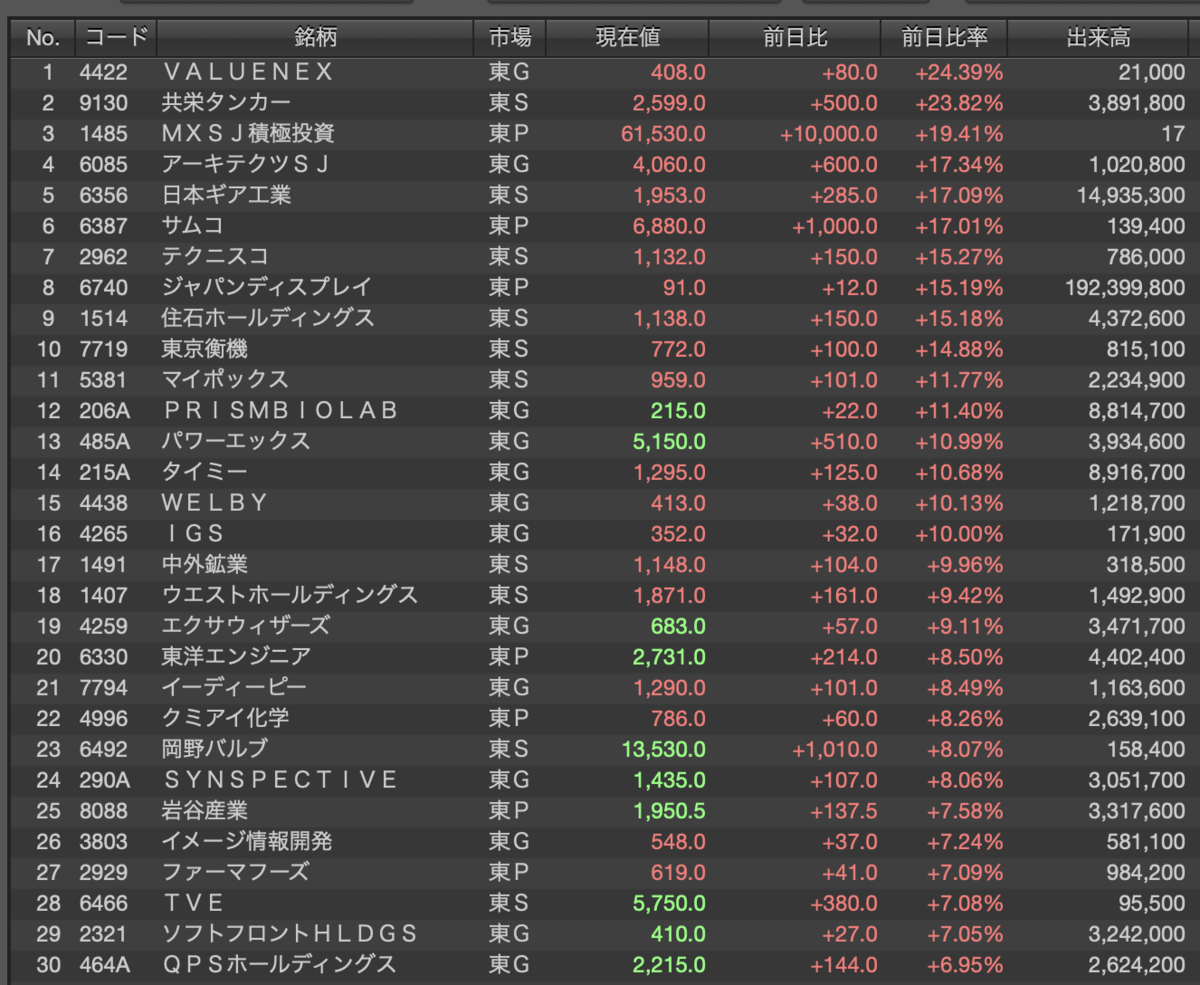
Task: Select パワーエックス stock name
Action: click(236, 441)
